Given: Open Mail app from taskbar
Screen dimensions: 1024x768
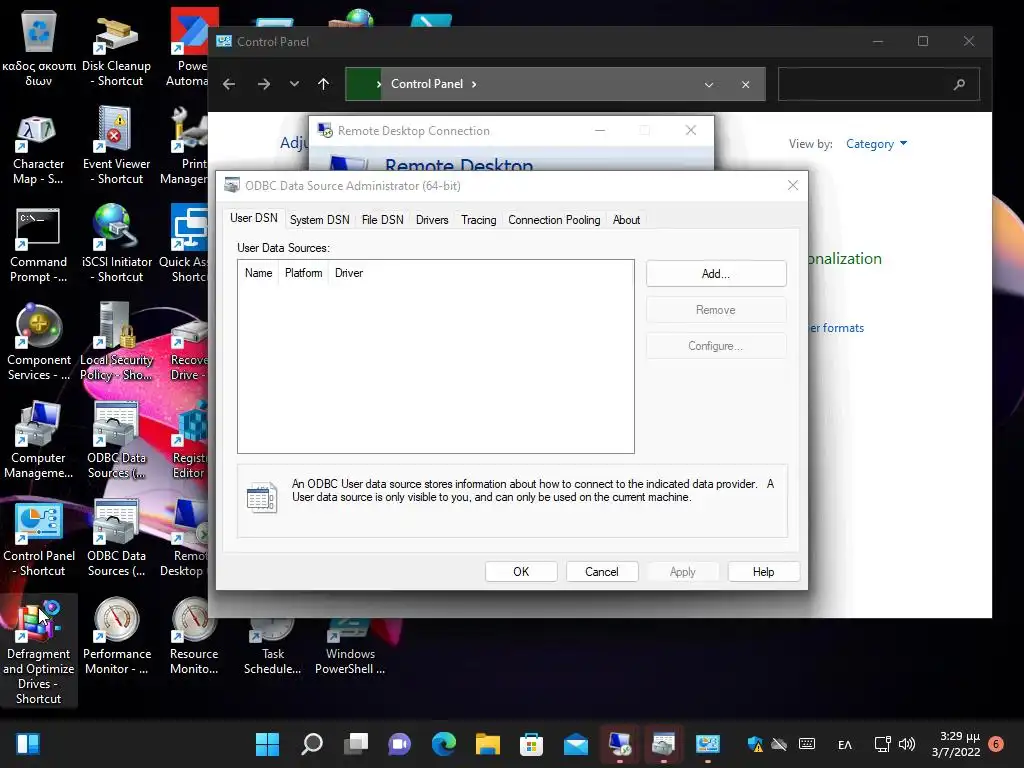Looking at the screenshot, I should coord(576,744).
